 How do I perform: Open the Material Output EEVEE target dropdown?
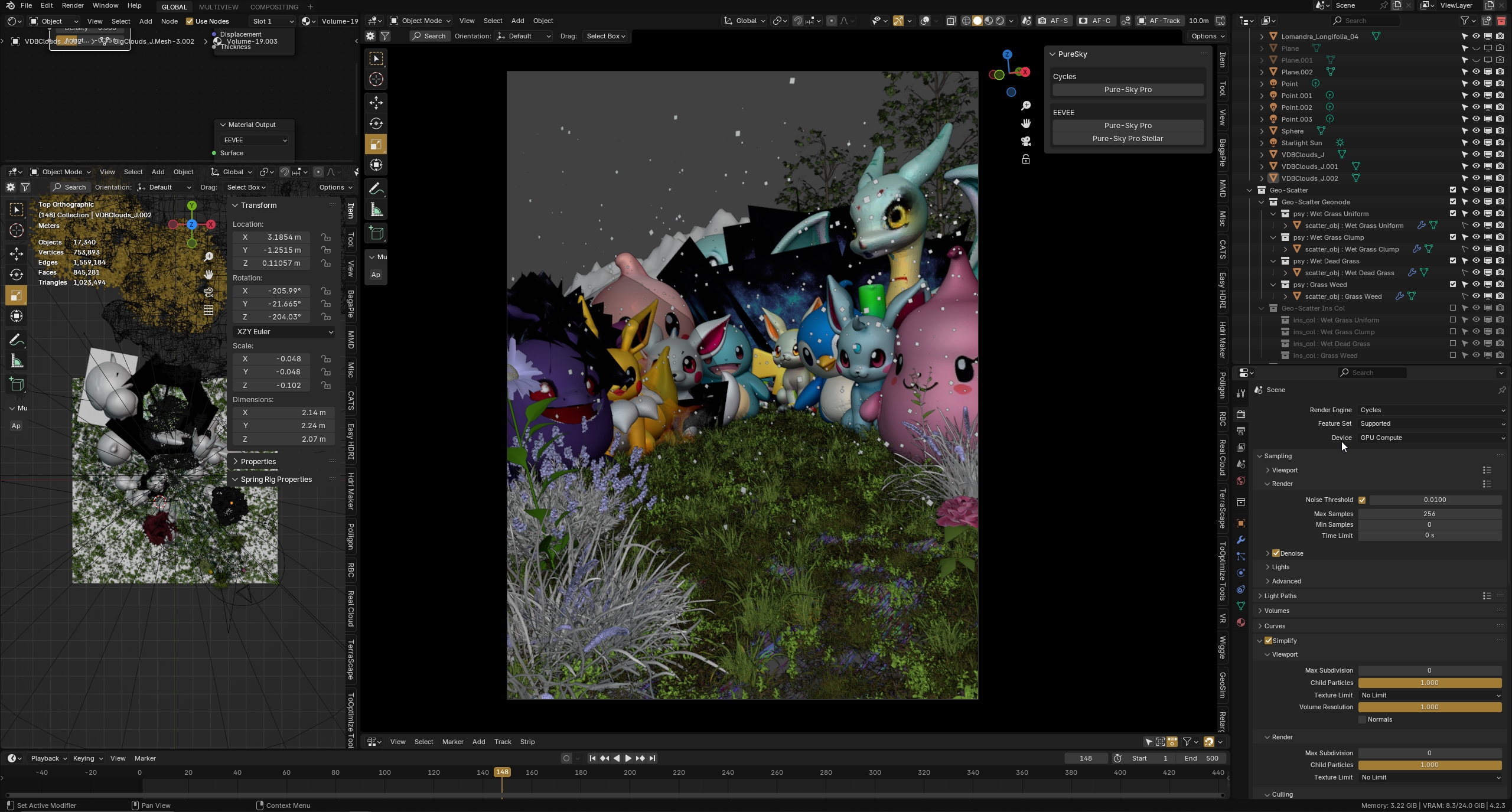(x=255, y=140)
